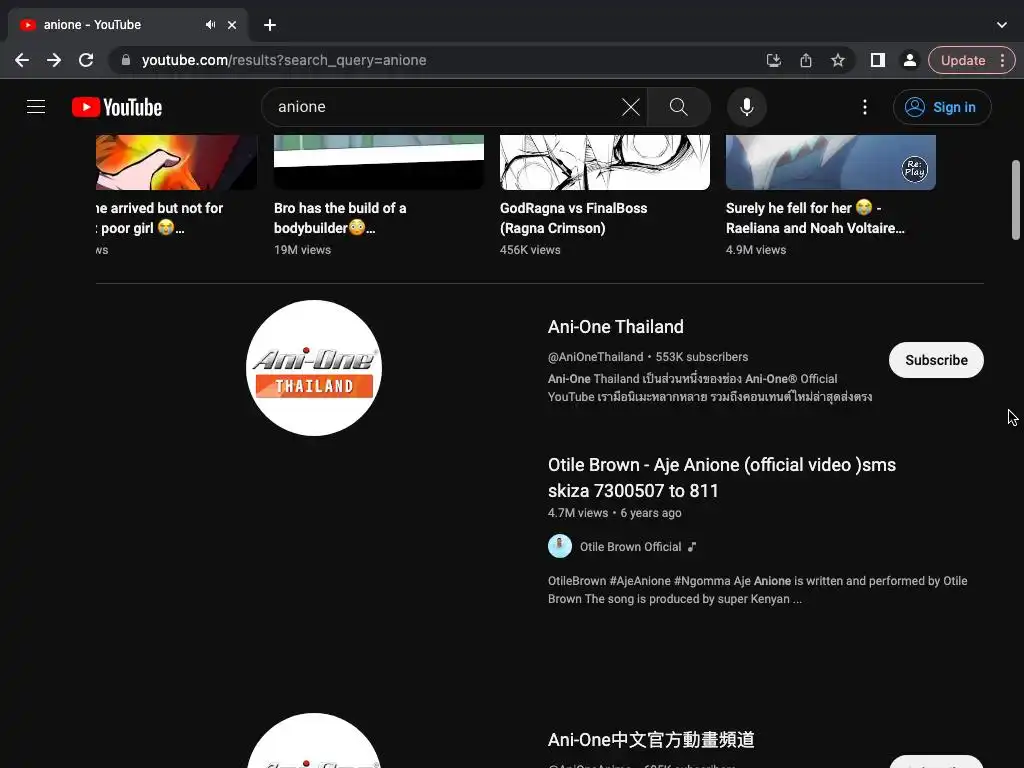Close the anione - YouTube tab
Screen dimensions: 1024x768
232,25
